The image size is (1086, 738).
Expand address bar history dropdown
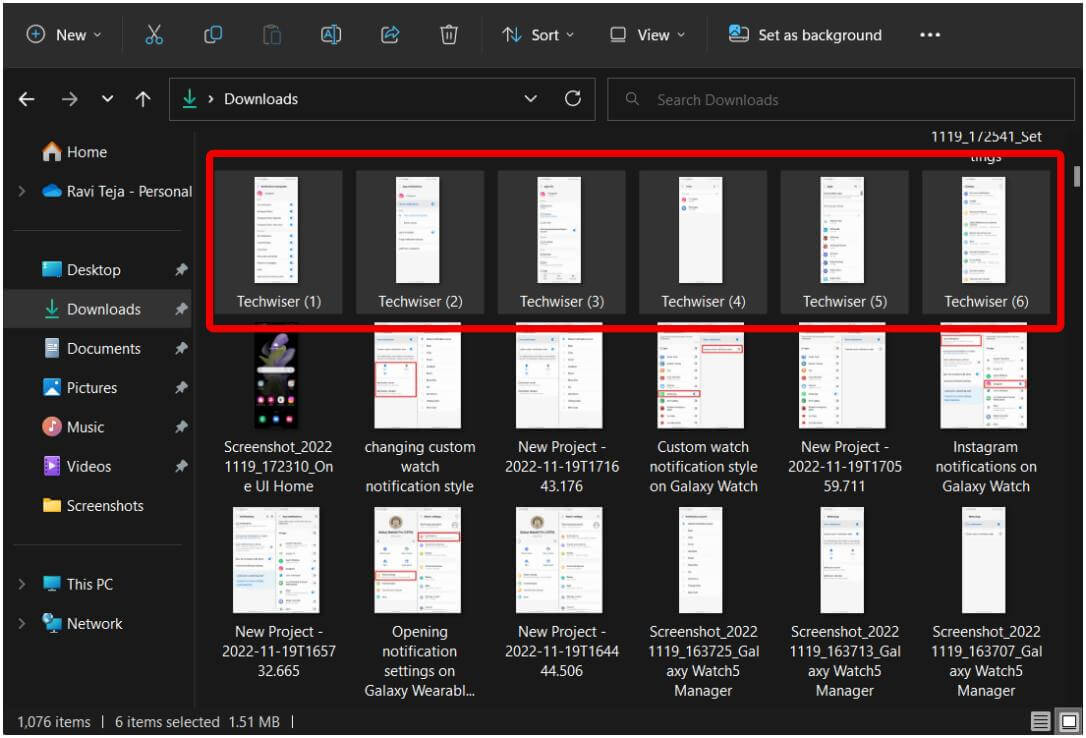tap(531, 98)
